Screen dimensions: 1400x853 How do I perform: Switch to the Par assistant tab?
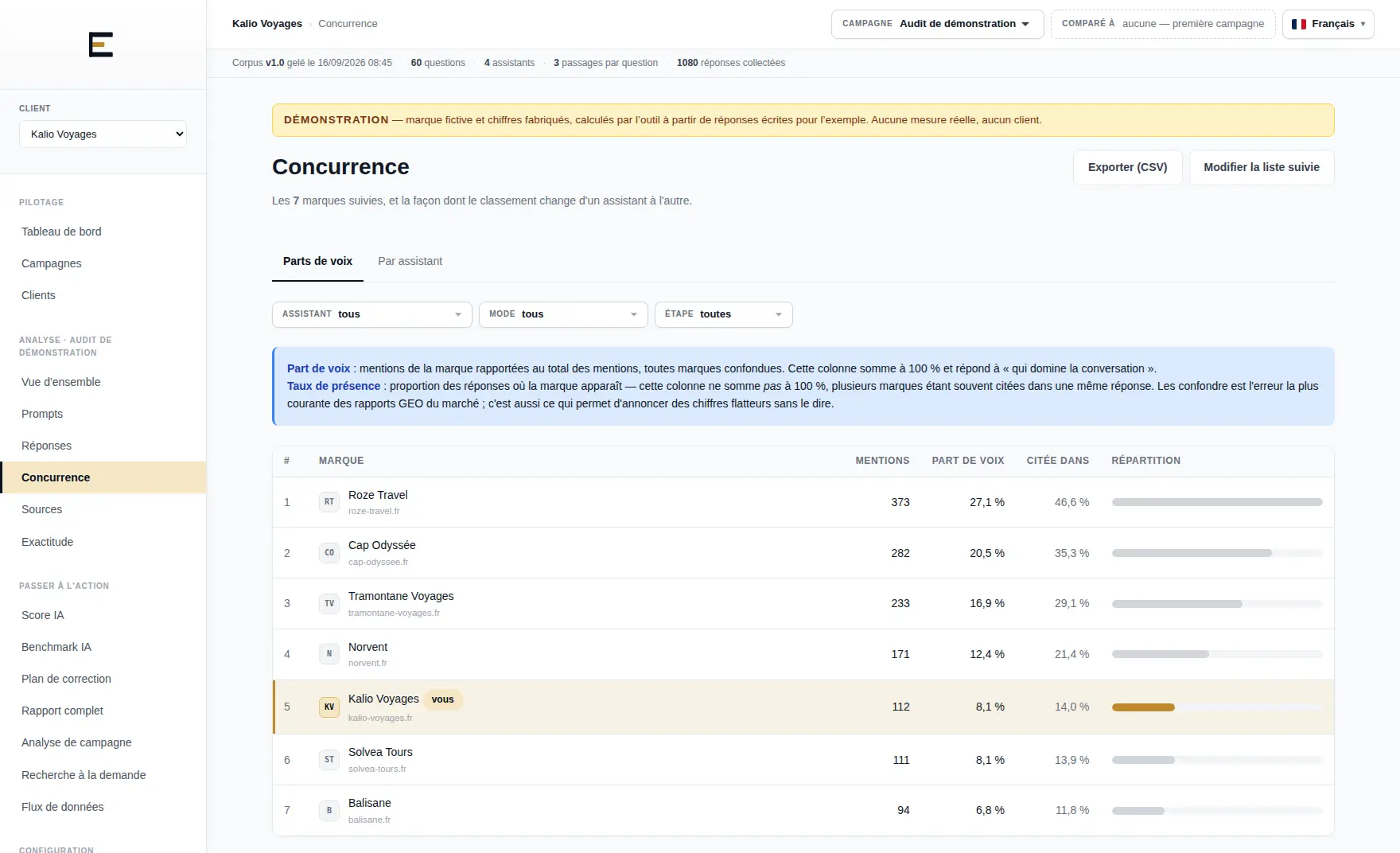tap(410, 262)
